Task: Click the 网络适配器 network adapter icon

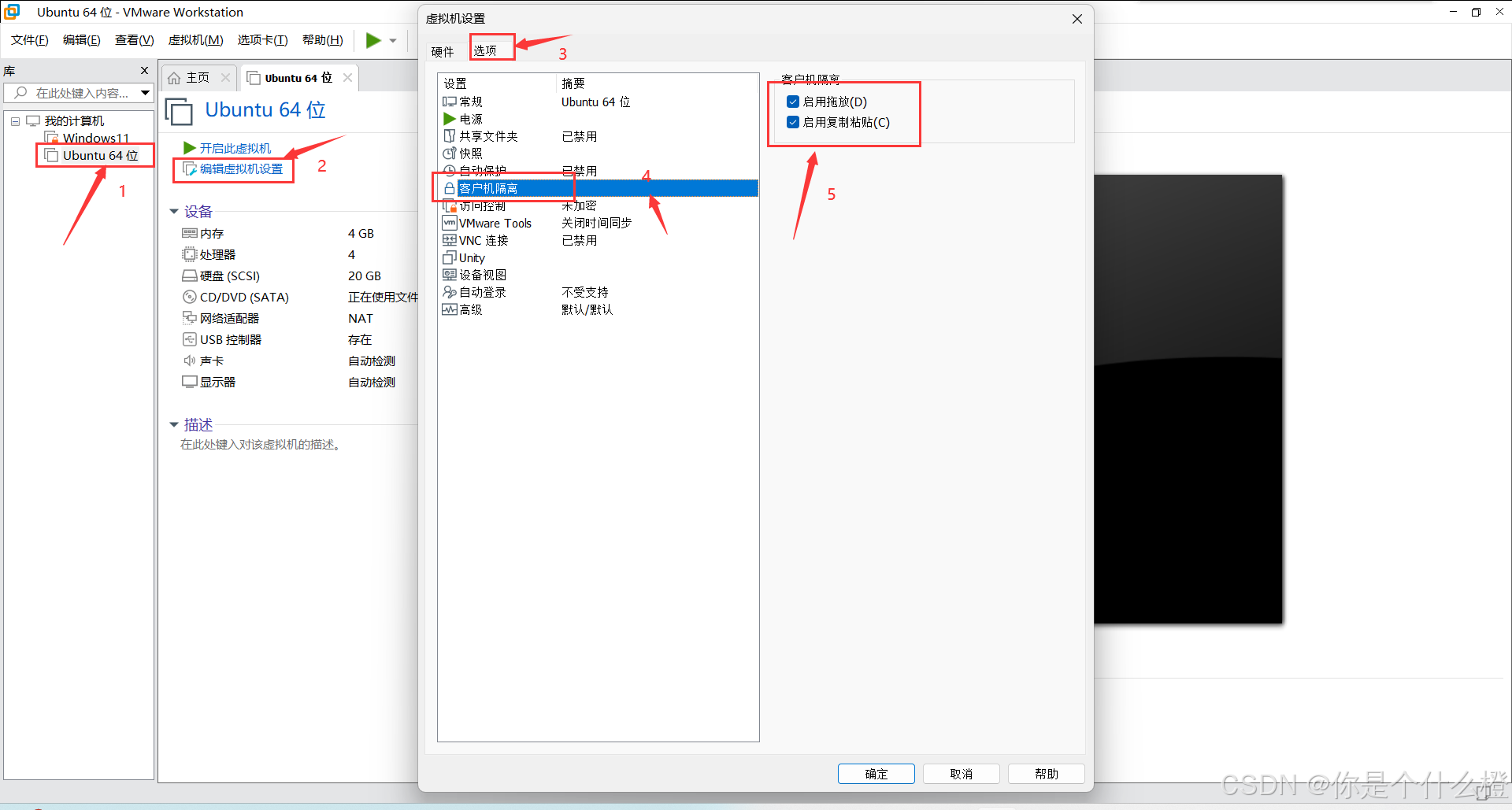Action: tap(189, 318)
